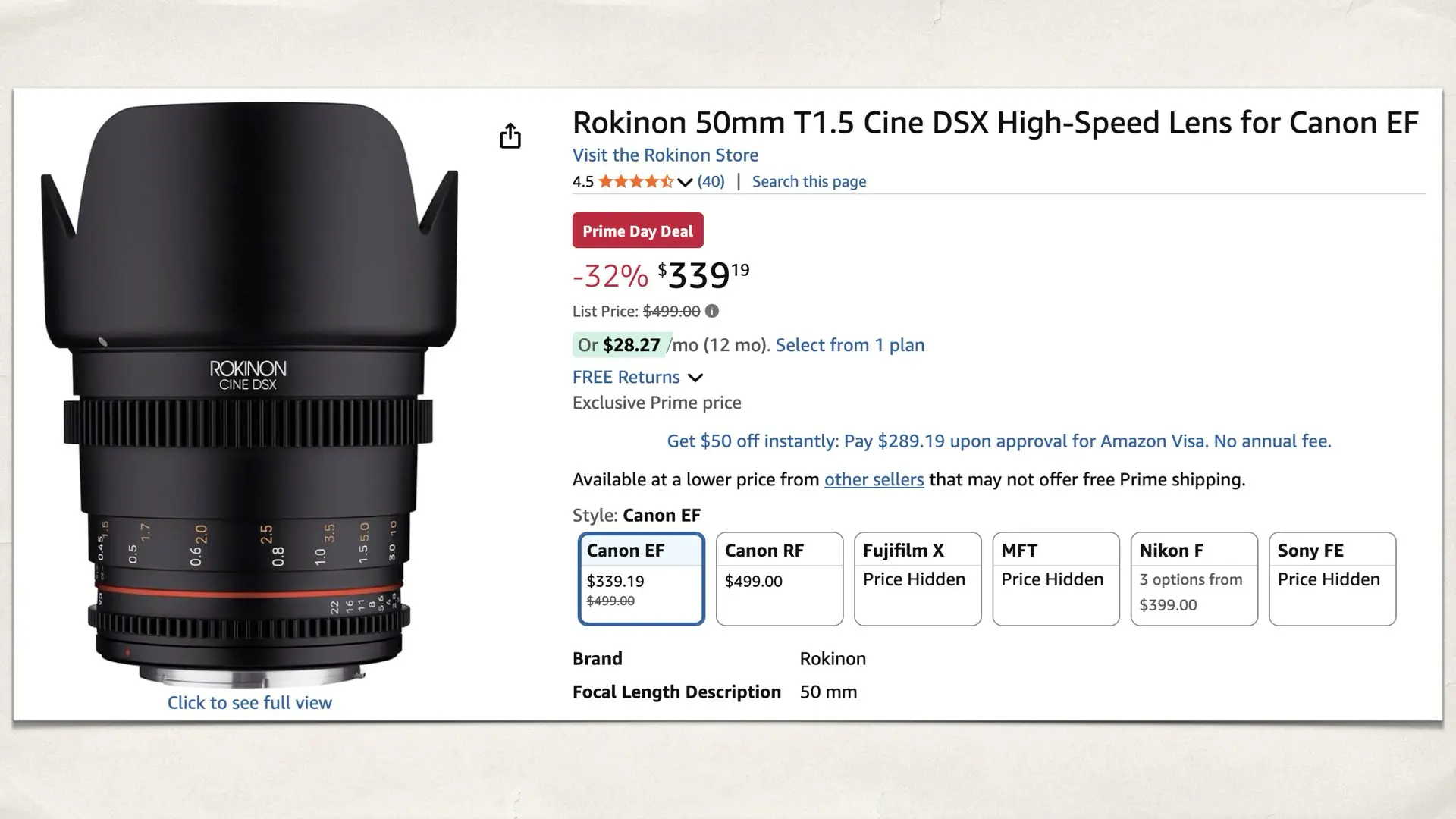
Task: Select the Canon RF style option
Action: coord(779,579)
